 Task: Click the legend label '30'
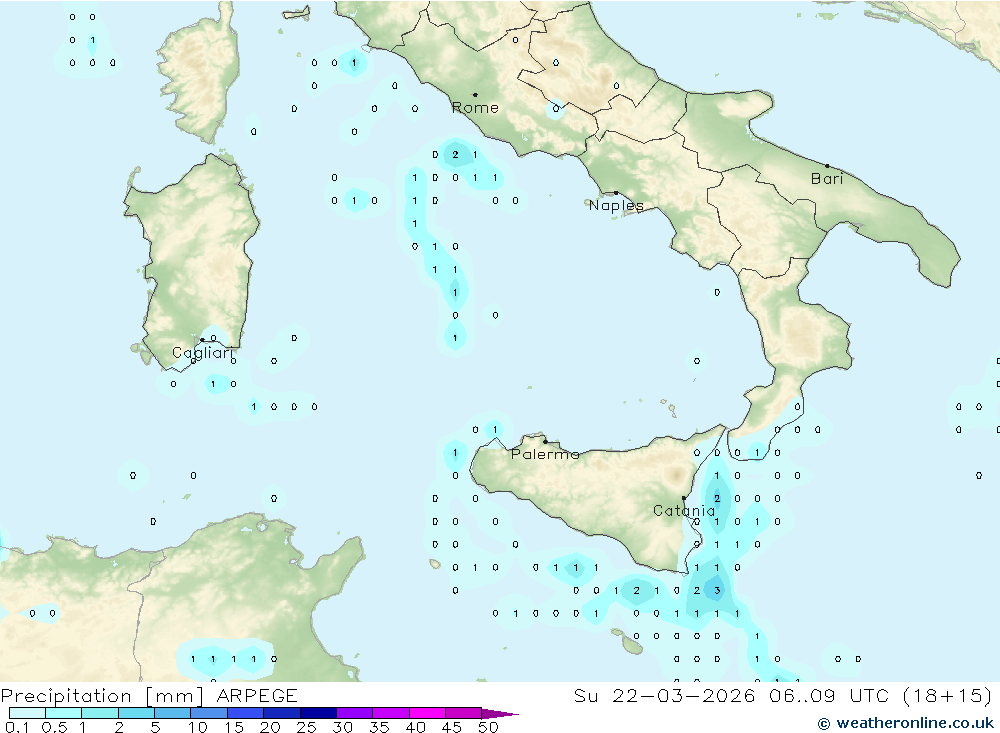tap(343, 727)
